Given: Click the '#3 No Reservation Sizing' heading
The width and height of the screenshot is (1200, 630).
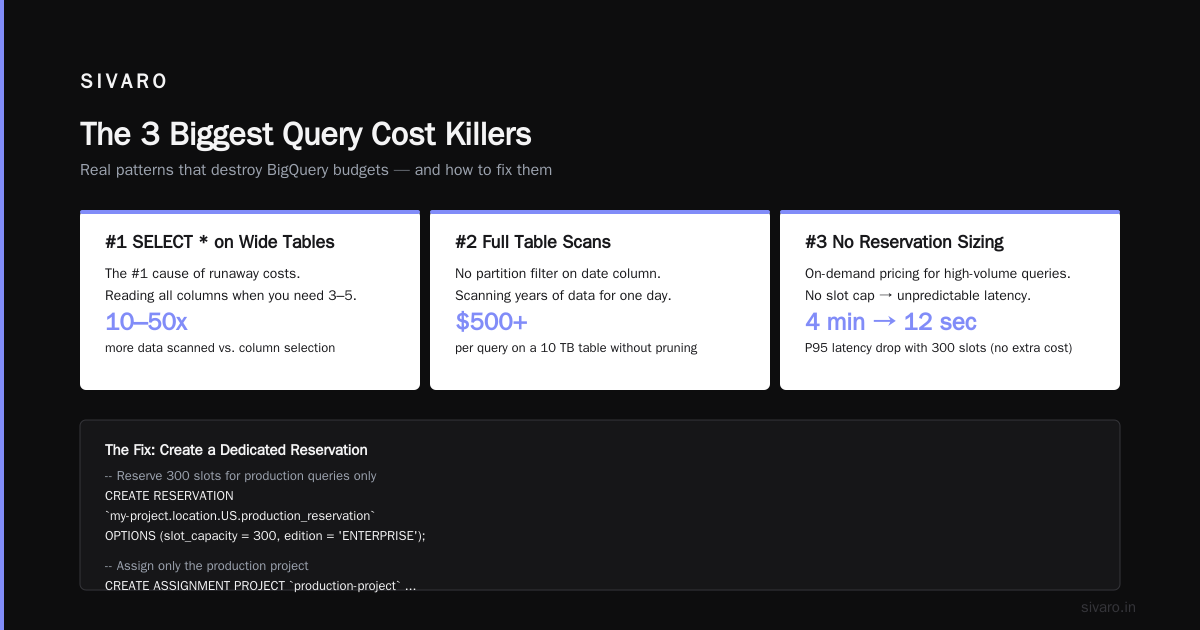Looking at the screenshot, I should (x=904, y=242).
